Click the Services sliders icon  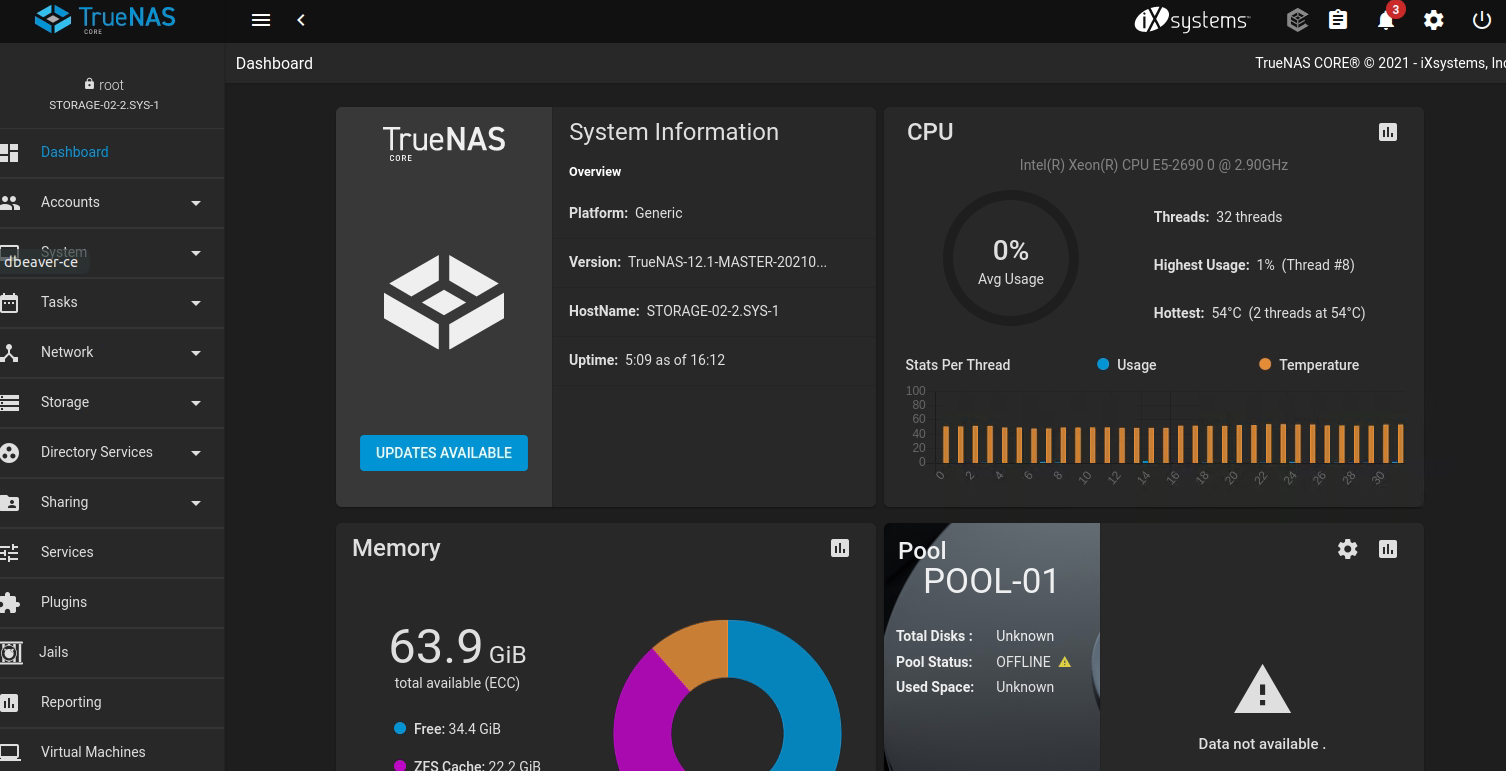[9, 552]
